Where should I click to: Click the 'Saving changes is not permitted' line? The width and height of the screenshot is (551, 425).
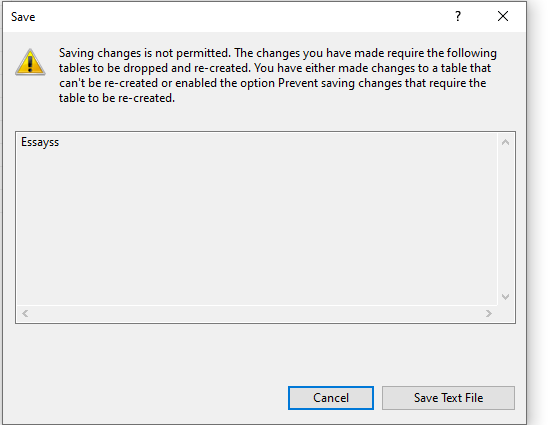pyautogui.click(x=278, y=53)
